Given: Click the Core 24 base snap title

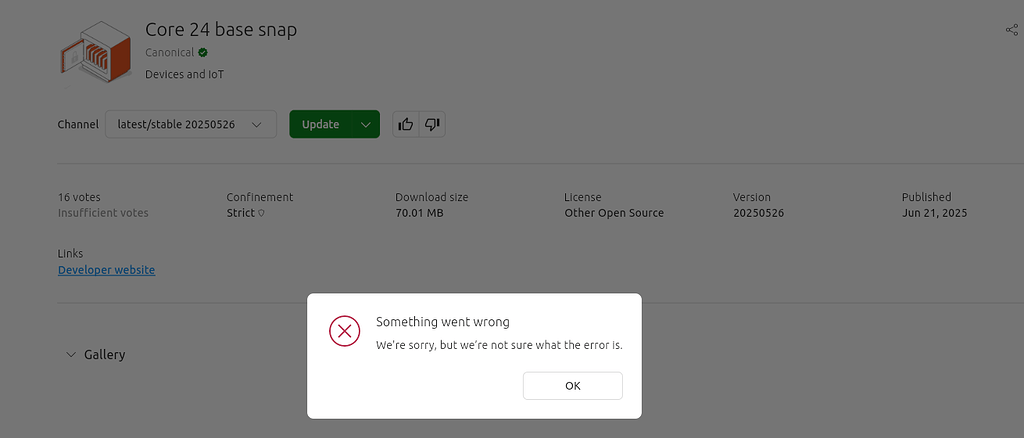Looking at the screenshot, I should 221,30.
